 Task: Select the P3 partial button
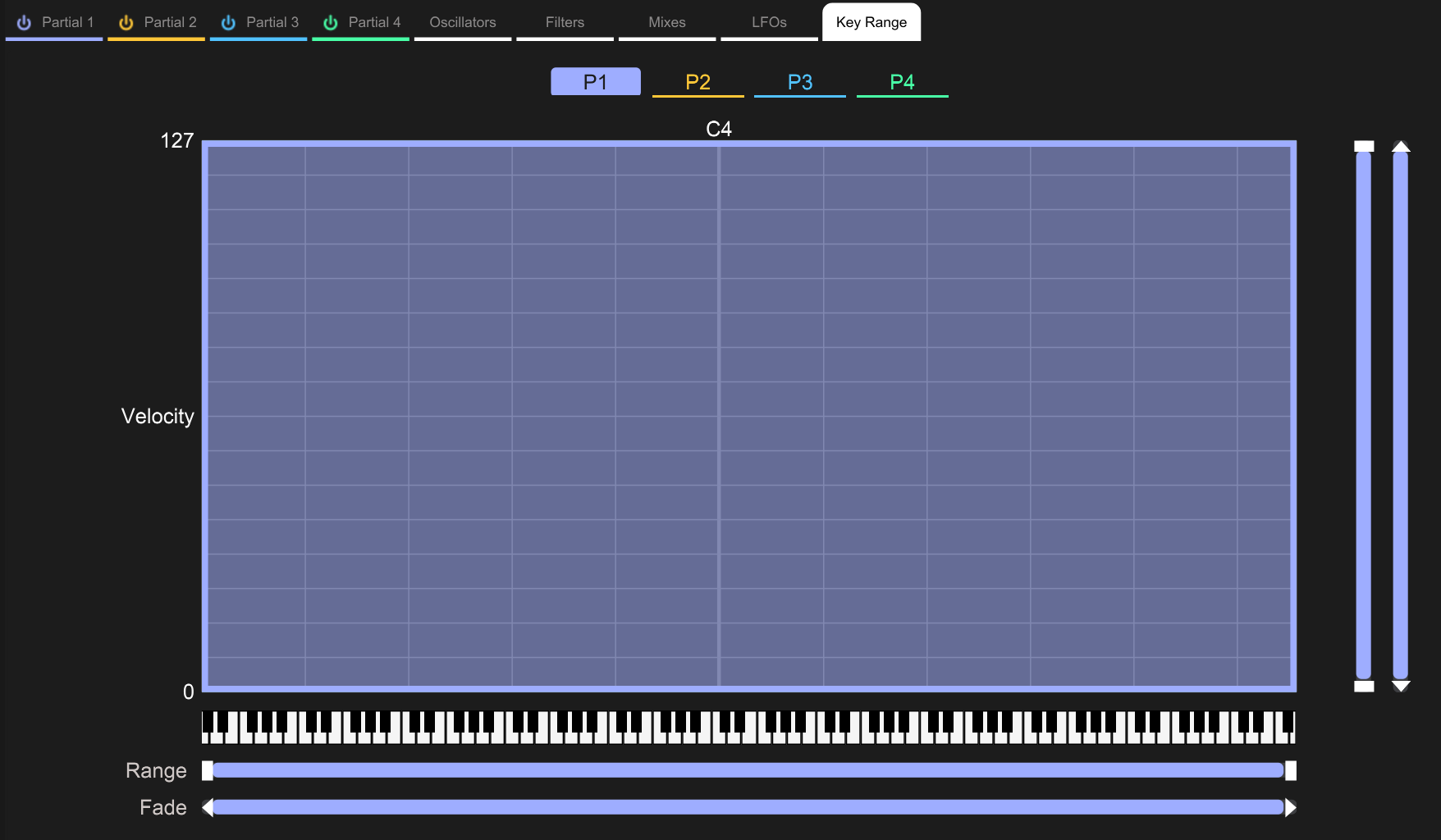pyautogui.click(x=800, y=82)
